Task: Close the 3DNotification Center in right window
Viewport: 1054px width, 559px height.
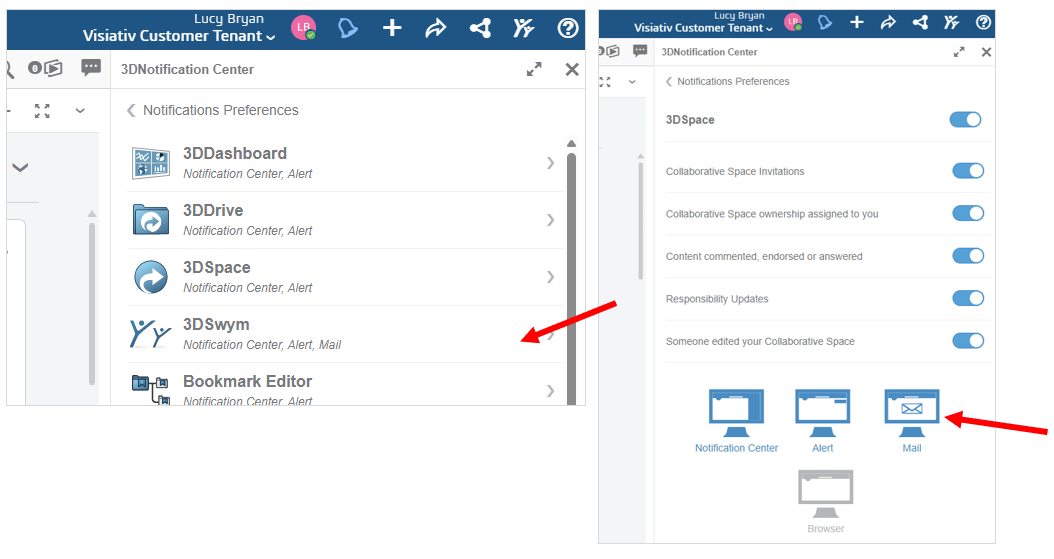Action: [986, 52]
